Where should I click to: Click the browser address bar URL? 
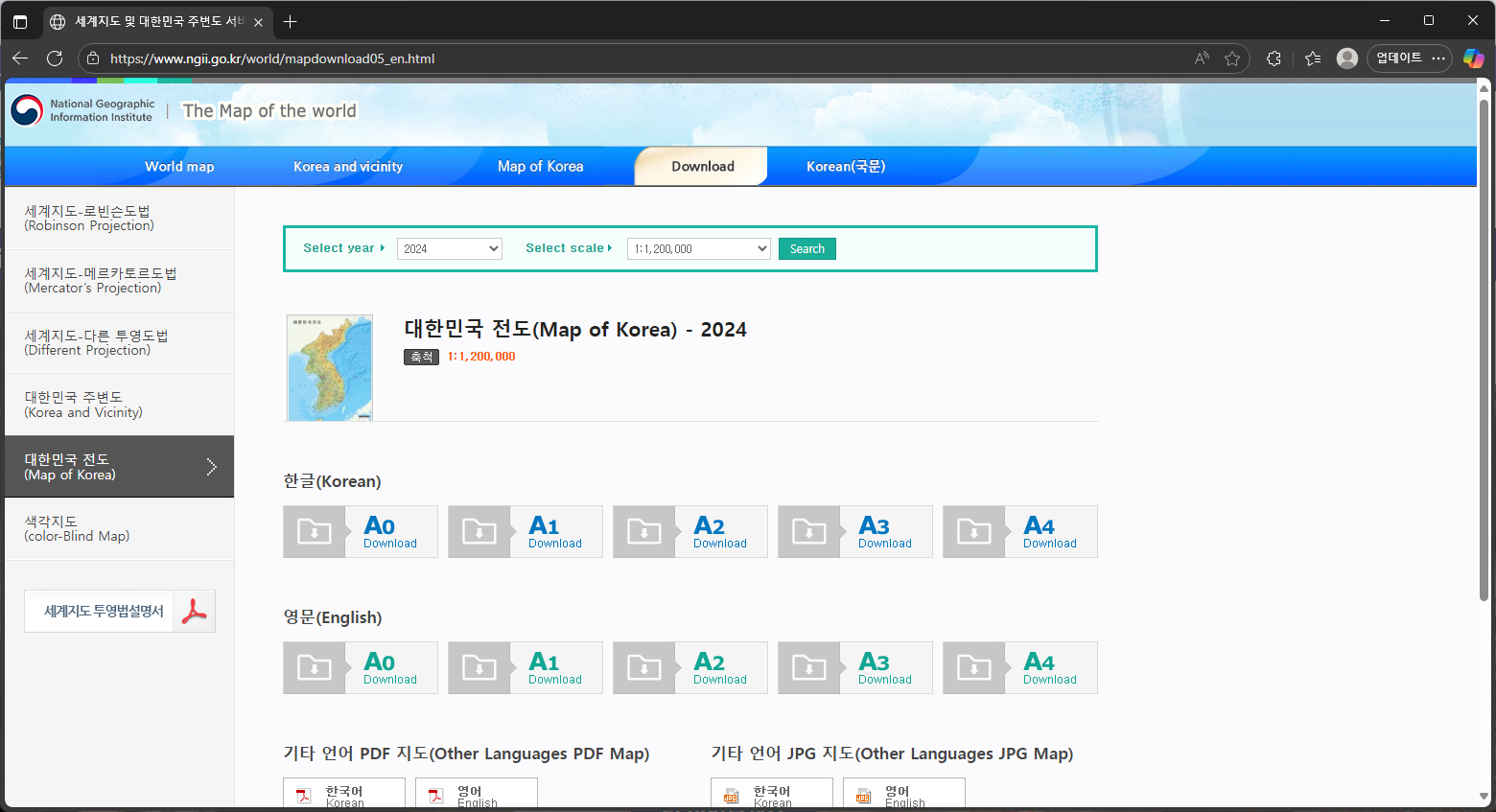click(x=272, y=58)
